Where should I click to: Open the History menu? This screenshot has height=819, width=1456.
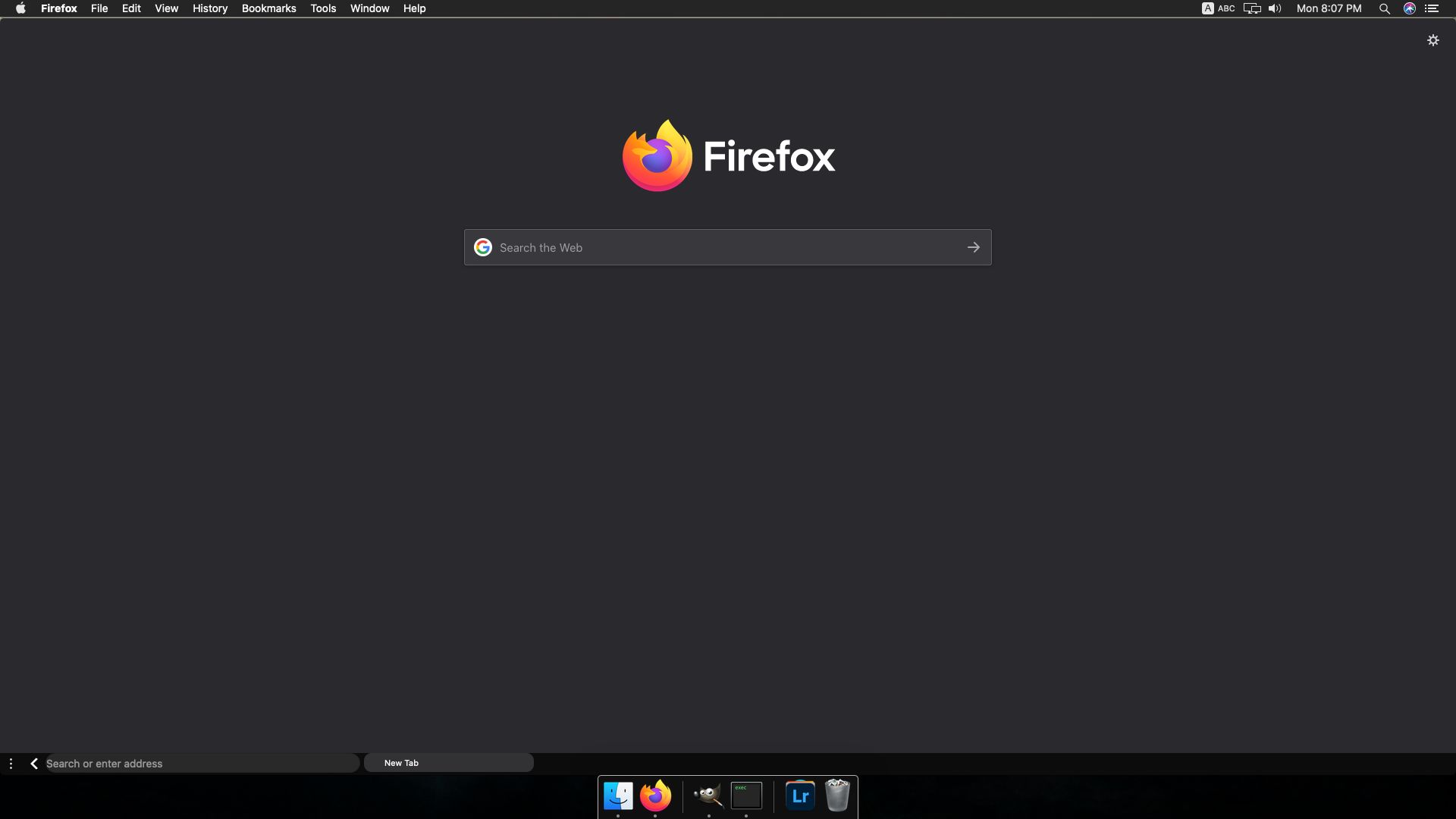(210, 8)
